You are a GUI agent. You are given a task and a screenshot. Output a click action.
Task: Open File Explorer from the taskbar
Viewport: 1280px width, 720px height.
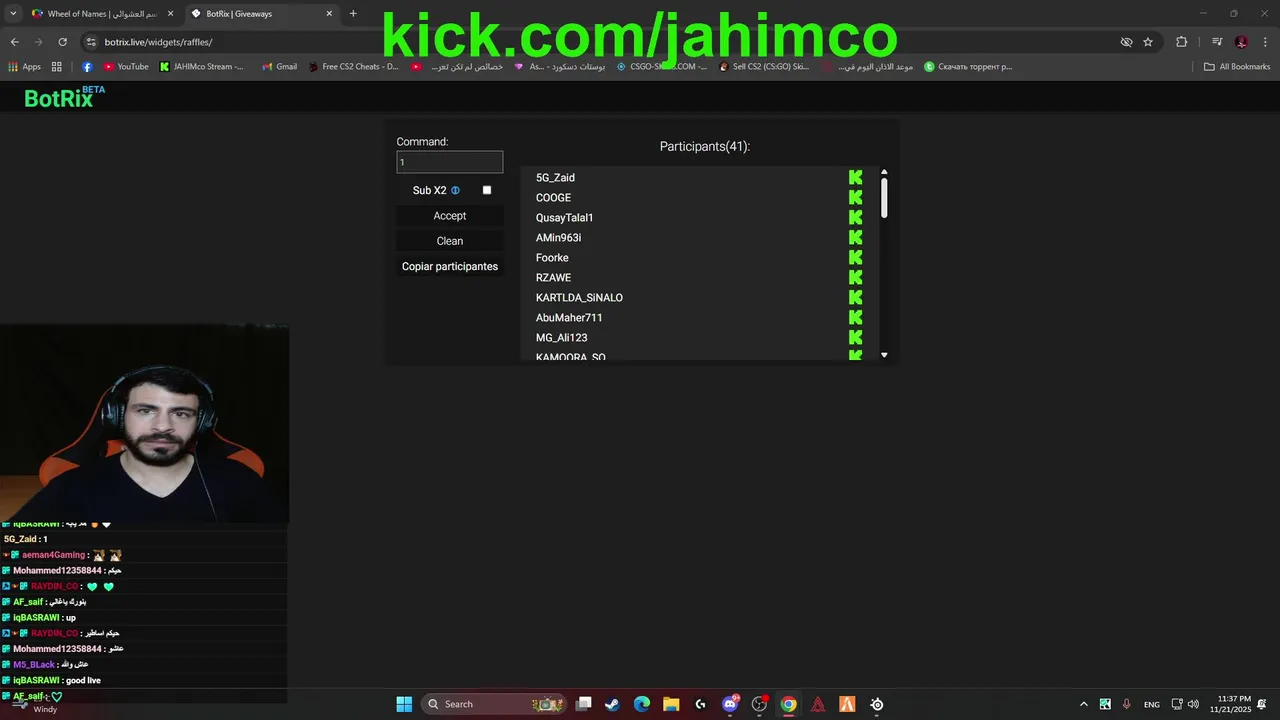coord(671,704)
